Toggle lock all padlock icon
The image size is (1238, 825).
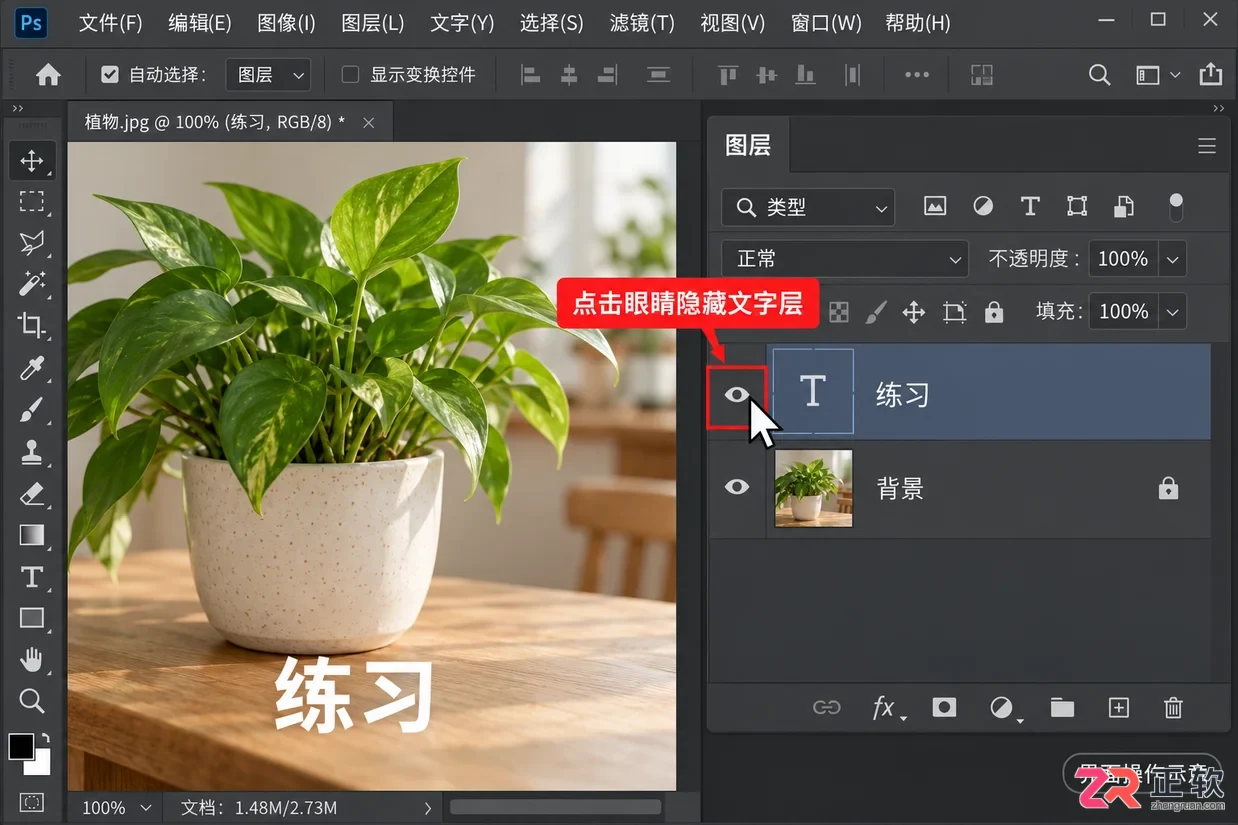(993, 312)
